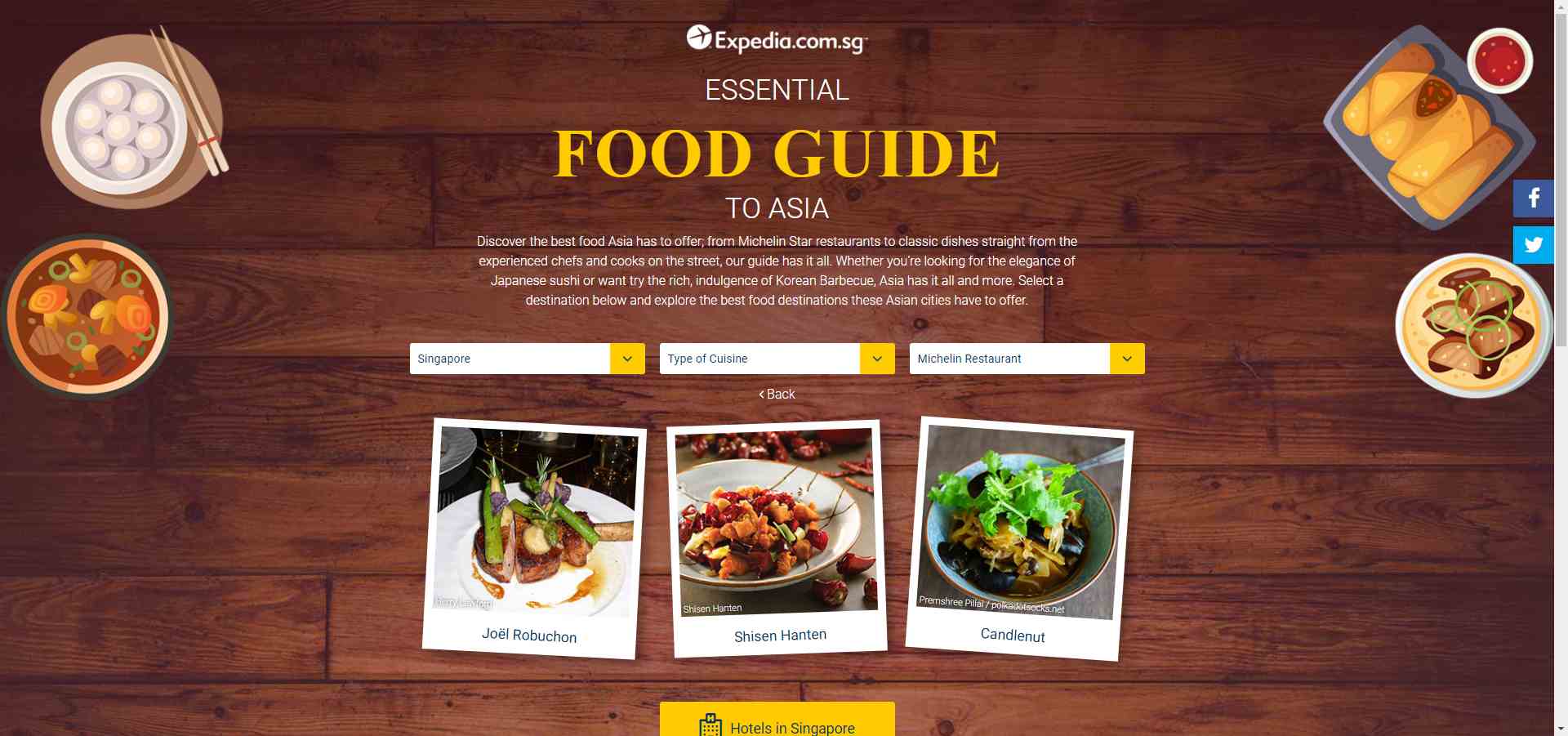
Task: Click the hotel building icon on yellow button
Action: pos(710,725)
